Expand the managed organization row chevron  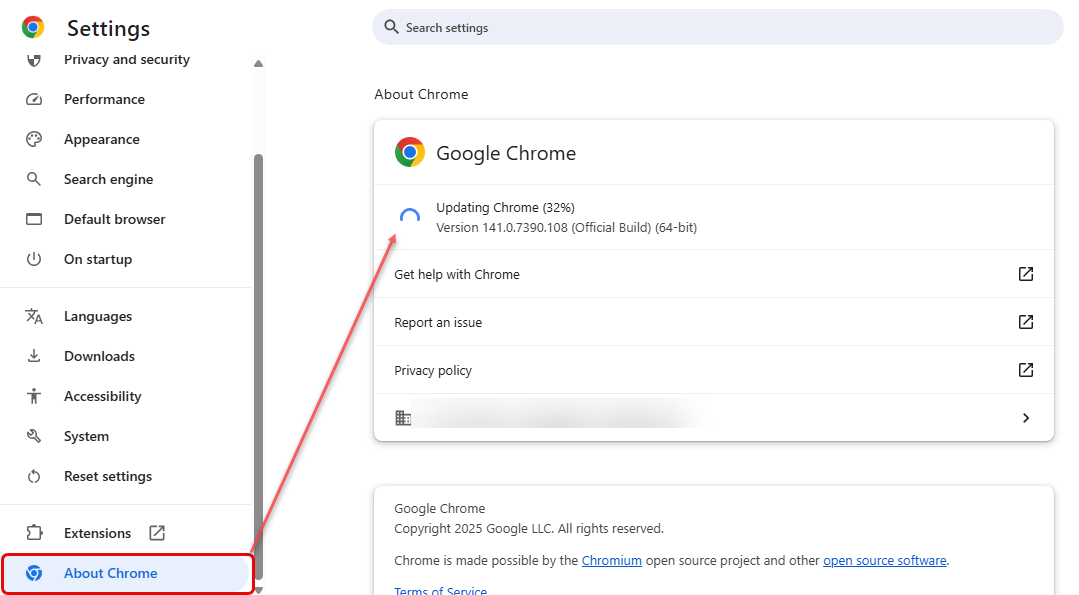[x=1025, y=418]
